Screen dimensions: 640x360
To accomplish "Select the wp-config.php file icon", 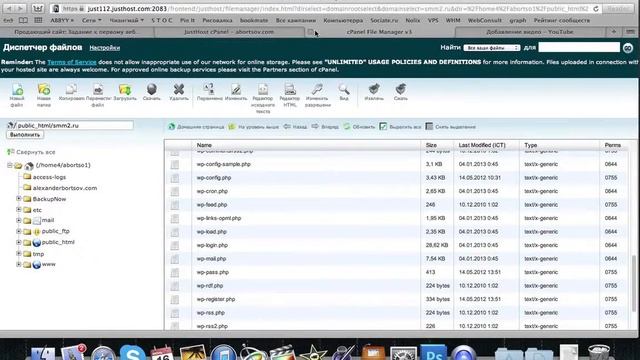I will point(175,178).
